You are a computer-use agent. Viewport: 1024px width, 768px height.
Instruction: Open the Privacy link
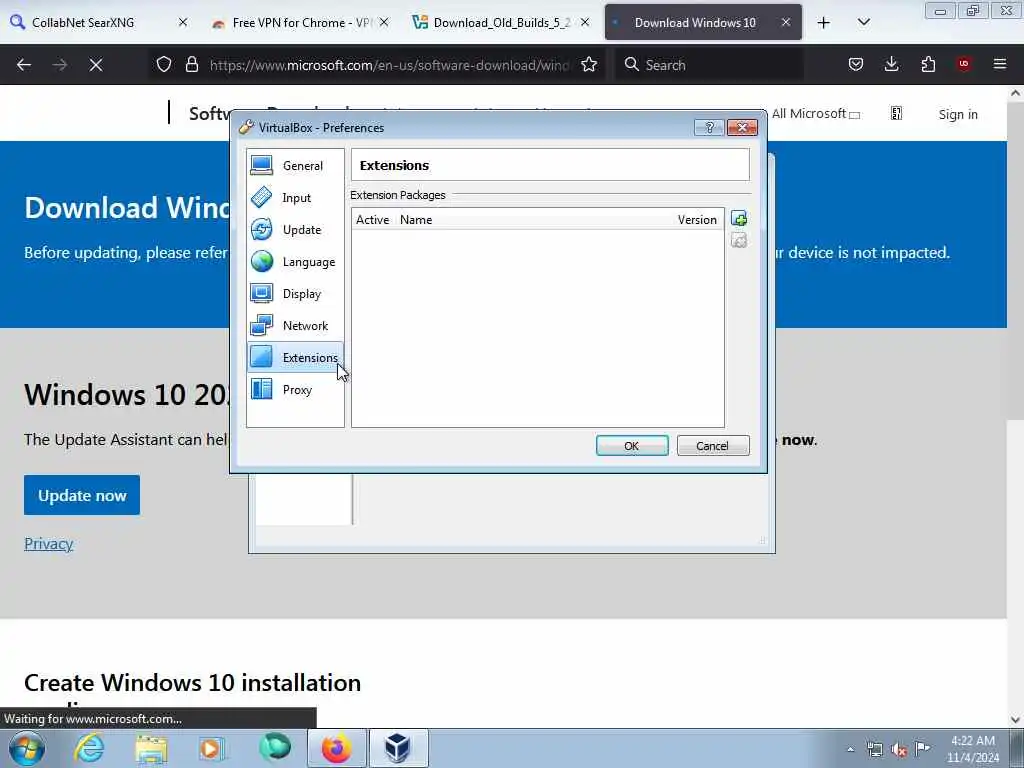coord(48,543)
